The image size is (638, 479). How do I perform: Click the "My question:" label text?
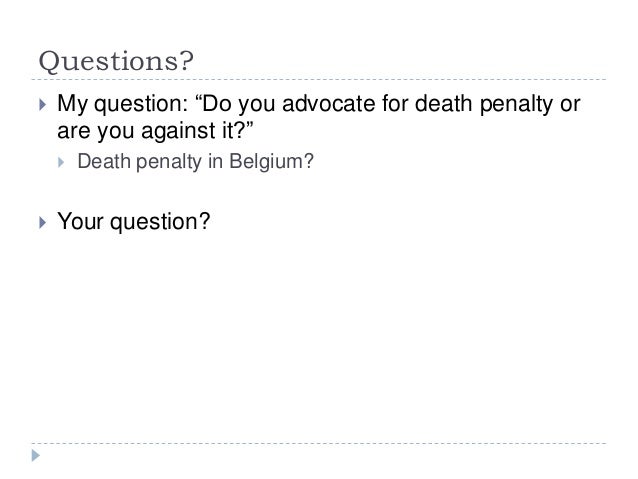tap(122, 104)
